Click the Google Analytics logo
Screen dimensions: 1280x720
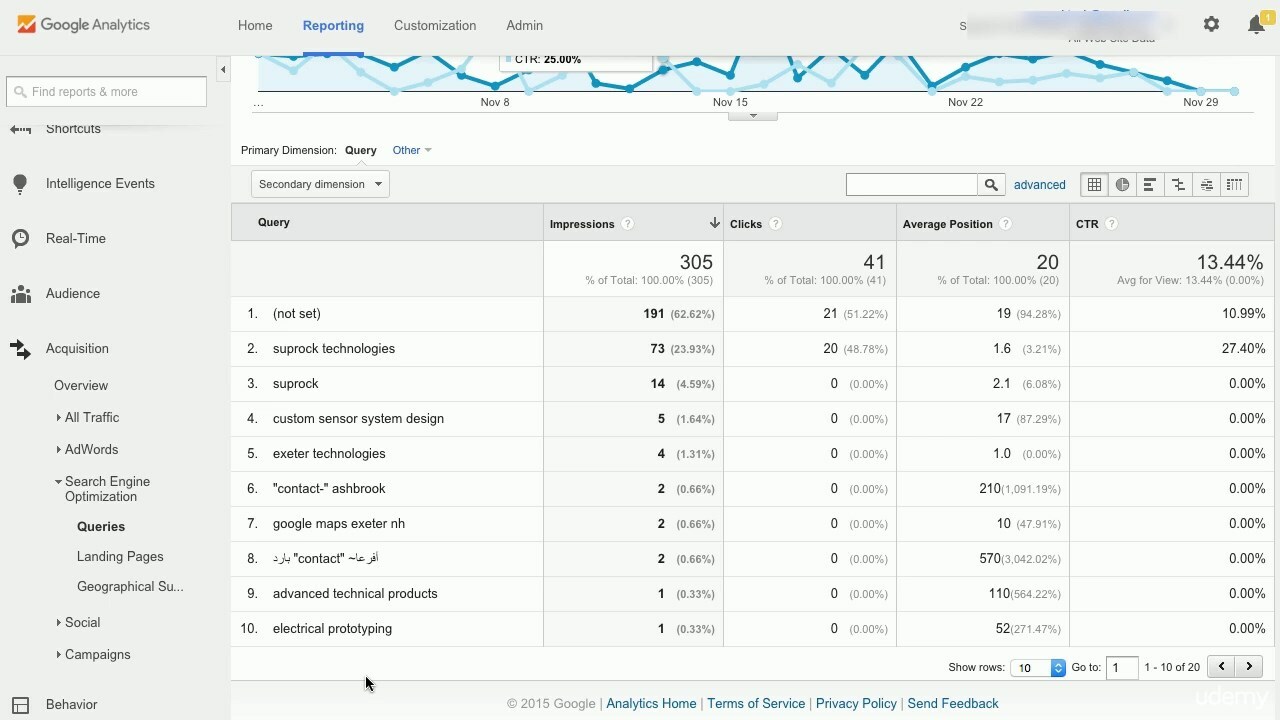tap(84, 25)
